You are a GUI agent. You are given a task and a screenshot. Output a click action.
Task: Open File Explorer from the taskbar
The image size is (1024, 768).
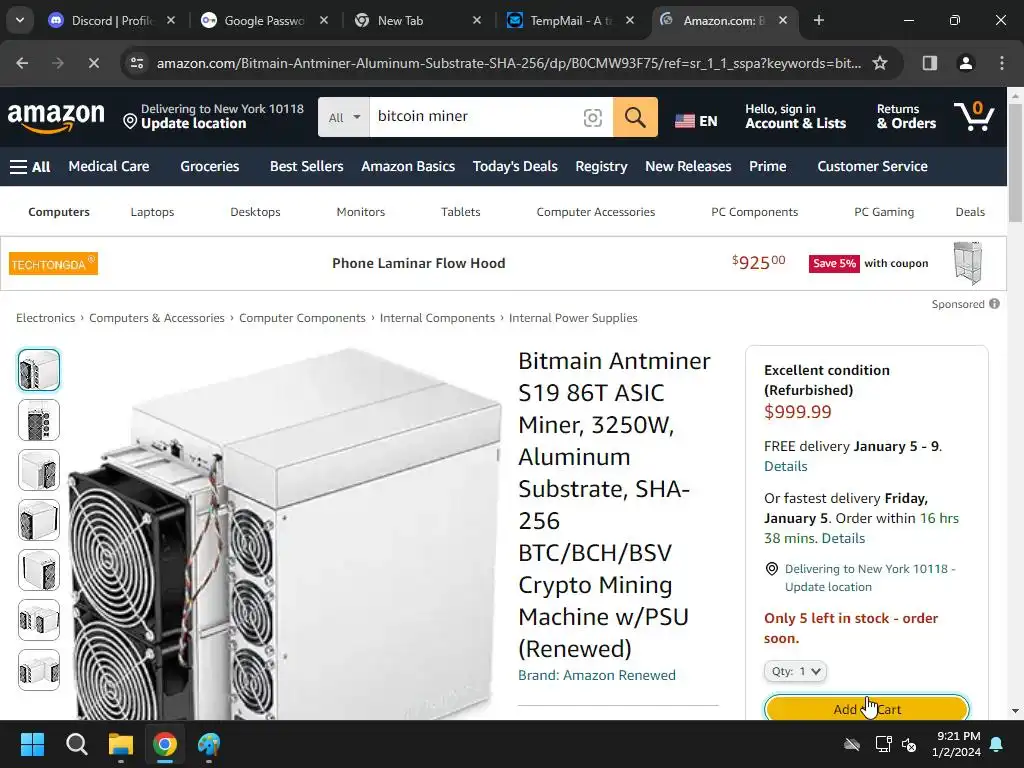(x=121, y=744)
